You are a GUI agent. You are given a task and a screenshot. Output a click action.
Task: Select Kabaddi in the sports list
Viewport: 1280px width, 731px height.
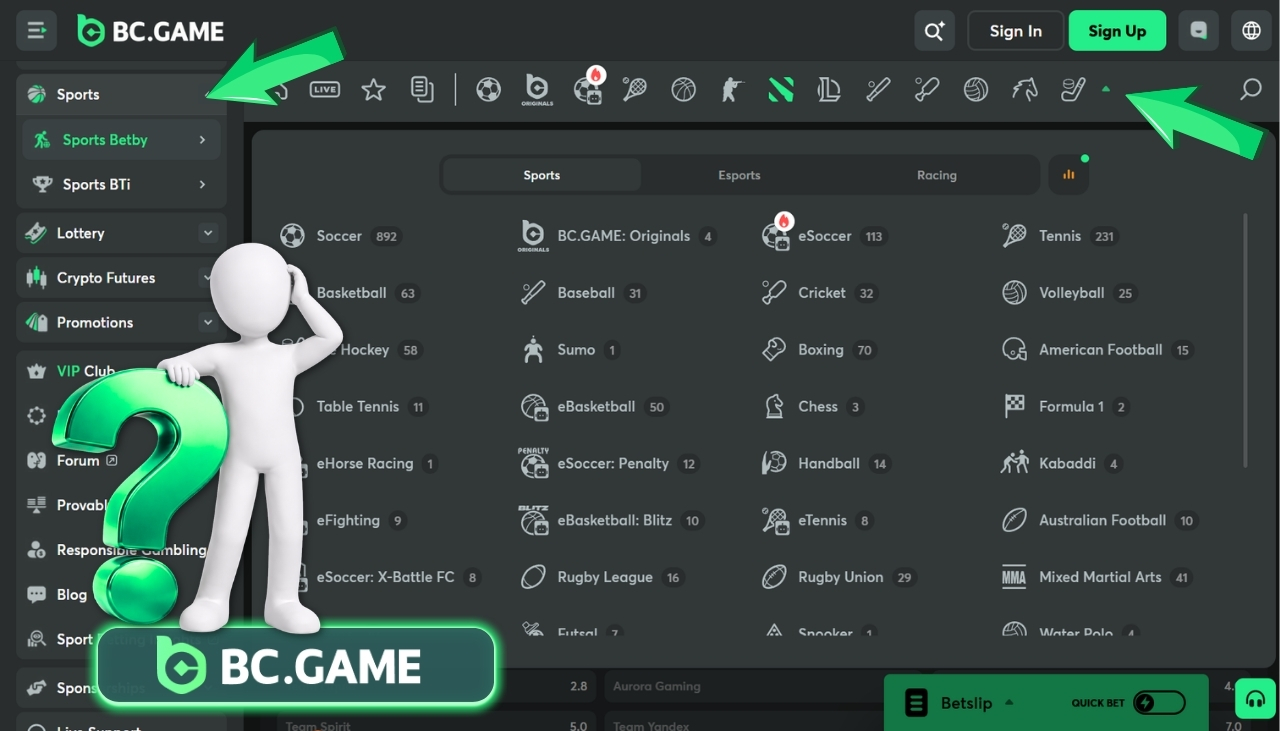pyautogui.click(x=1062, y=463)
